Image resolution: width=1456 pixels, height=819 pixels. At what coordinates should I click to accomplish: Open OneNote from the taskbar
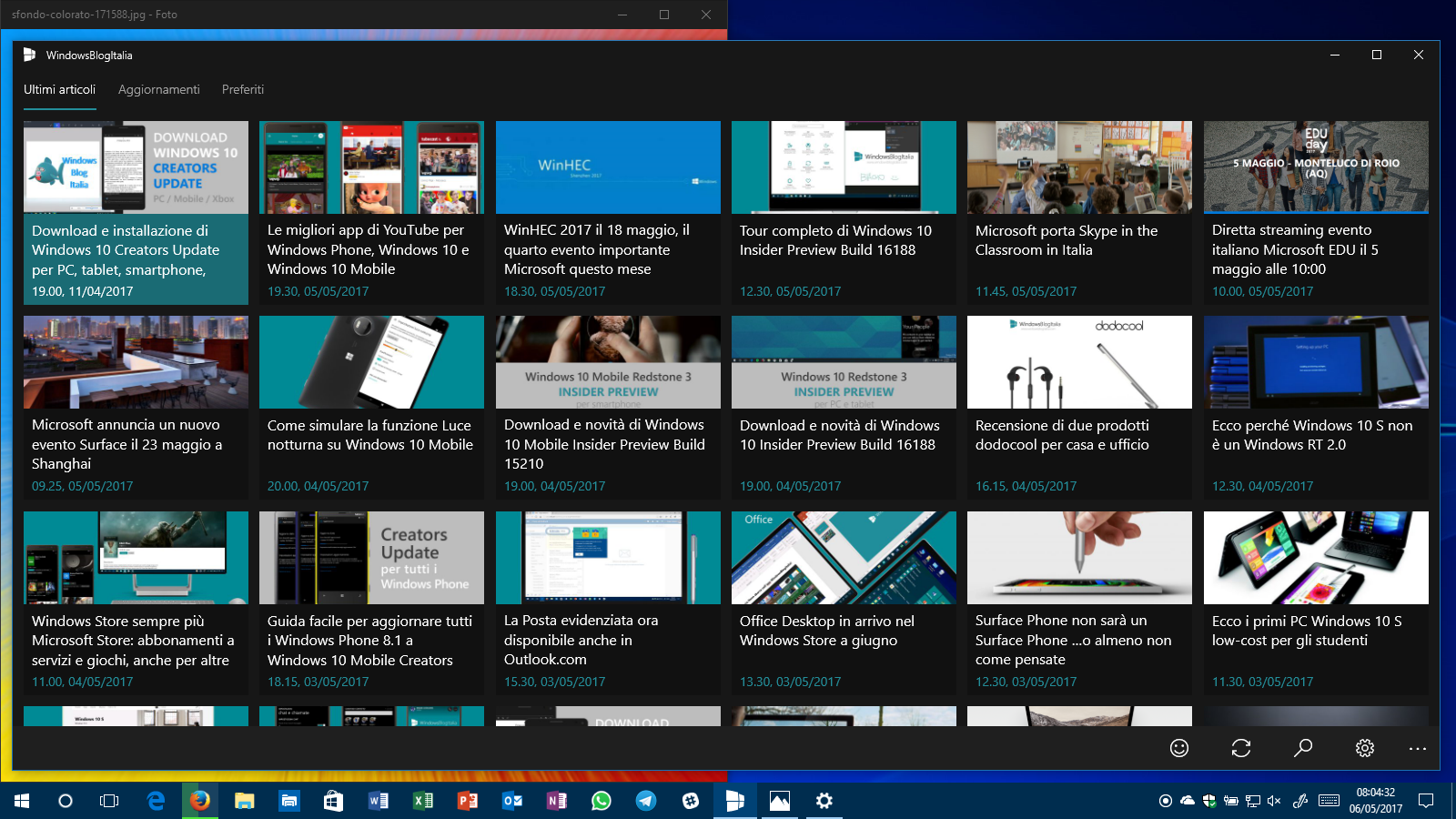[557, 801]
